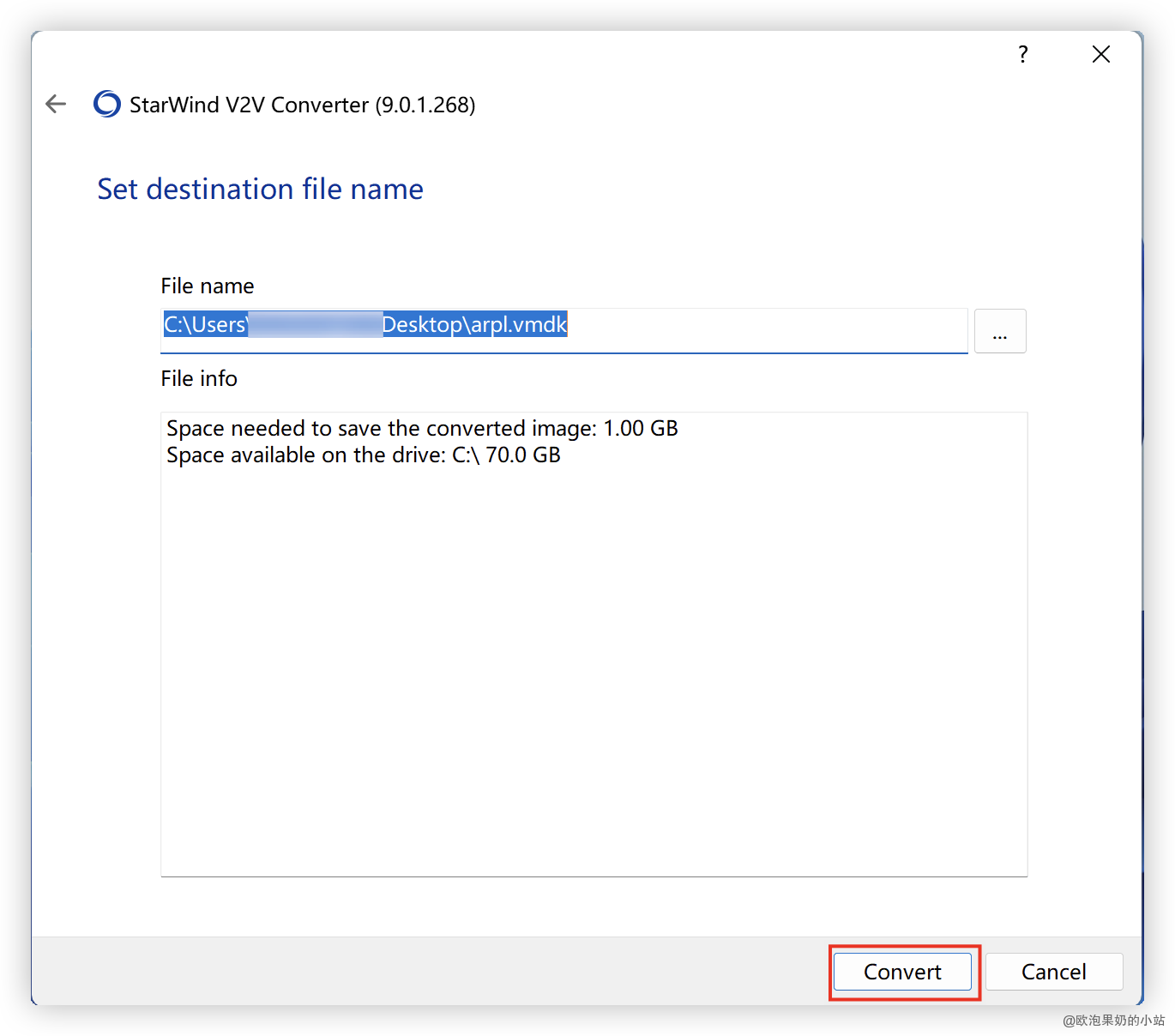The image size is (1175, 1036).
Task: Focus the File name path field
Action: [564, 331]
